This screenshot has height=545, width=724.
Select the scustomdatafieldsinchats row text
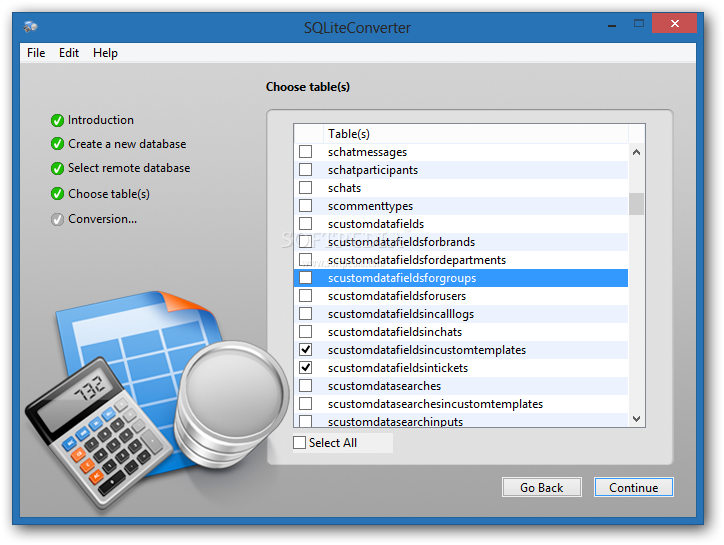[395, 332]
